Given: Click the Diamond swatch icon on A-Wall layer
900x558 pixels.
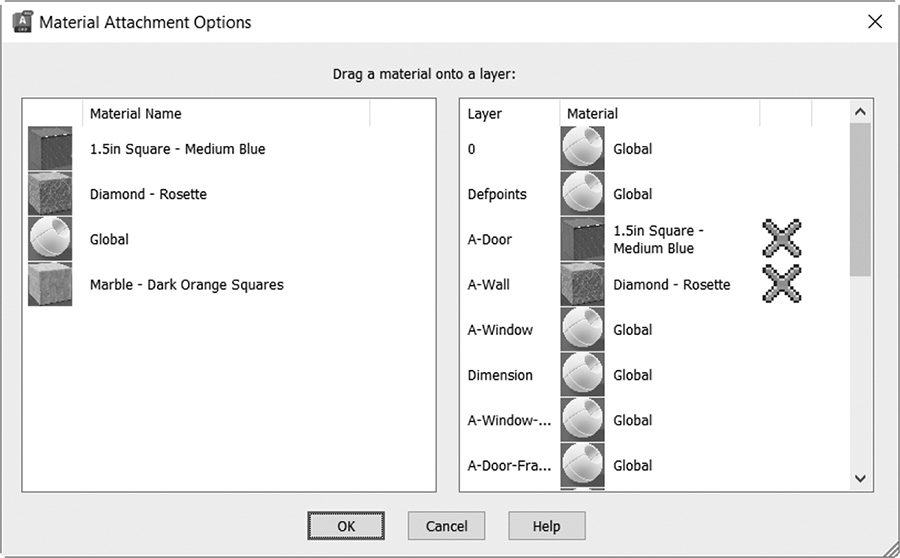Looking at the screenshot, I should coord(583,284).
